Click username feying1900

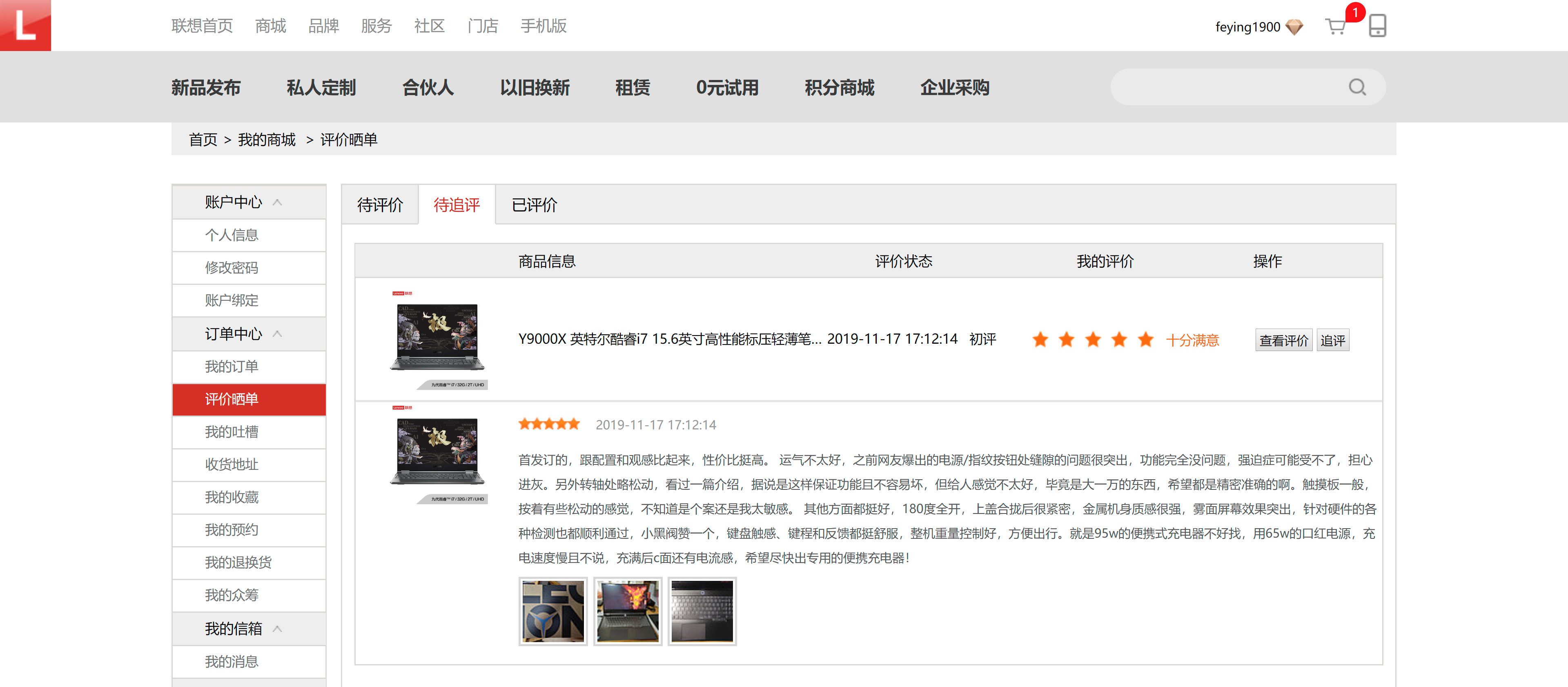pyautogui.click(x=1248, y=27)
